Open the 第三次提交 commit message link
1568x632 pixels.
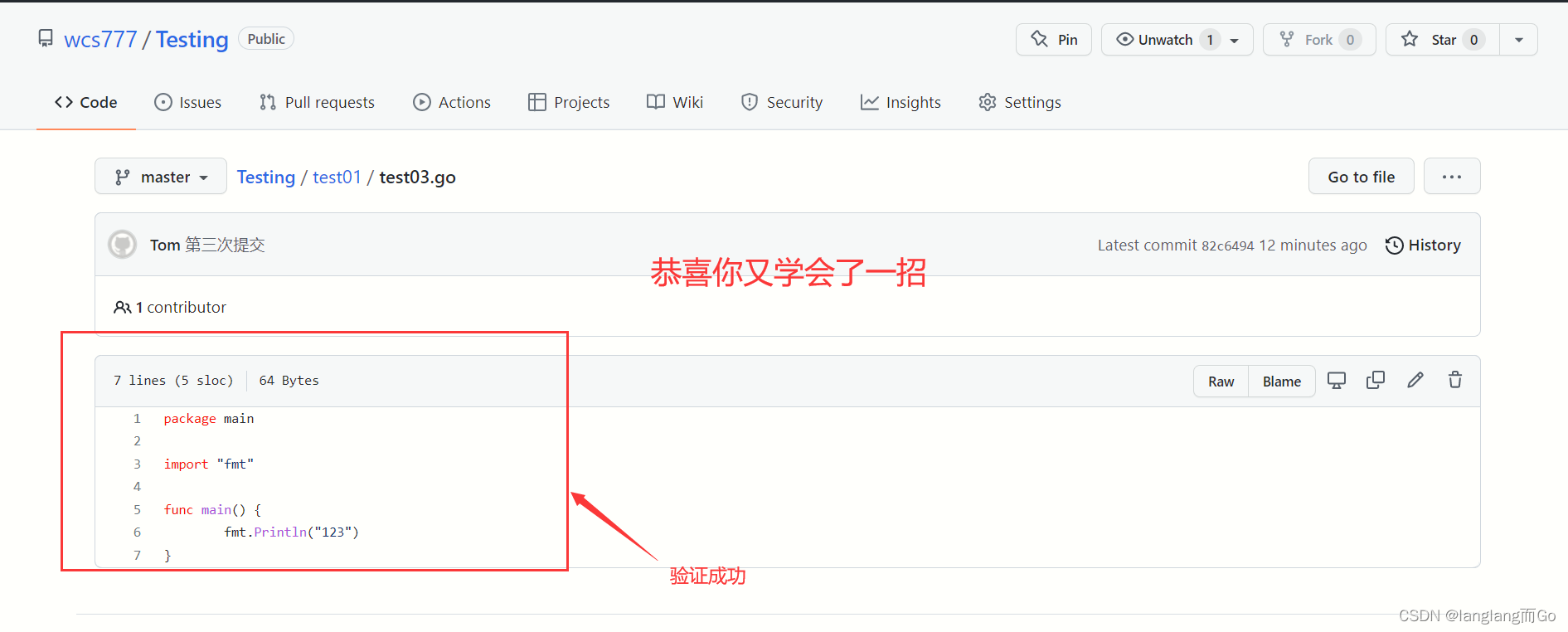[x=225, y=245]
